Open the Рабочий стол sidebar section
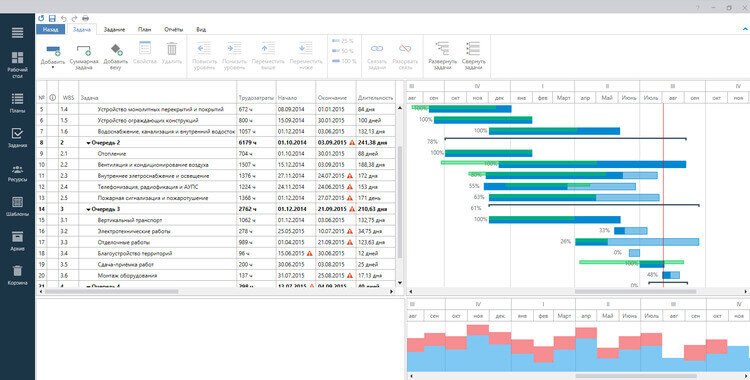 17,65
